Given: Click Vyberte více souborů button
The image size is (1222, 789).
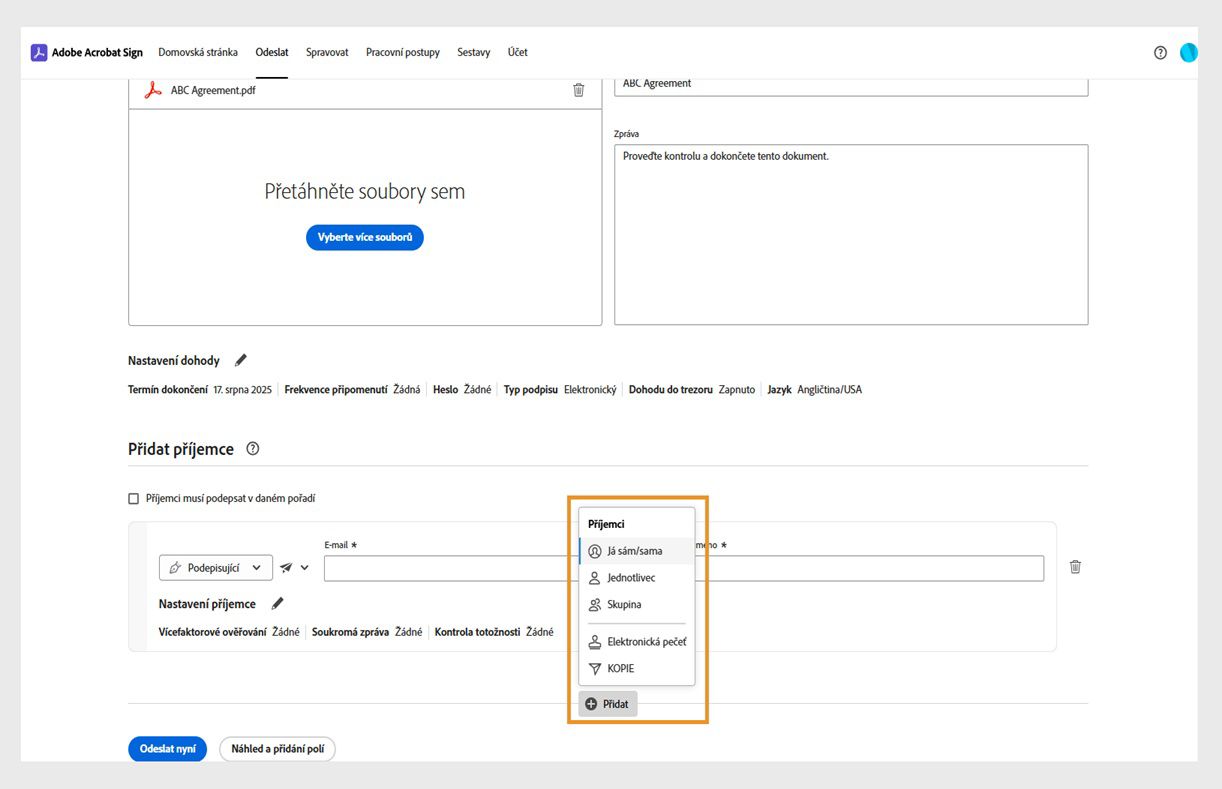Looking at the screenshot, I should coord(365,237).
